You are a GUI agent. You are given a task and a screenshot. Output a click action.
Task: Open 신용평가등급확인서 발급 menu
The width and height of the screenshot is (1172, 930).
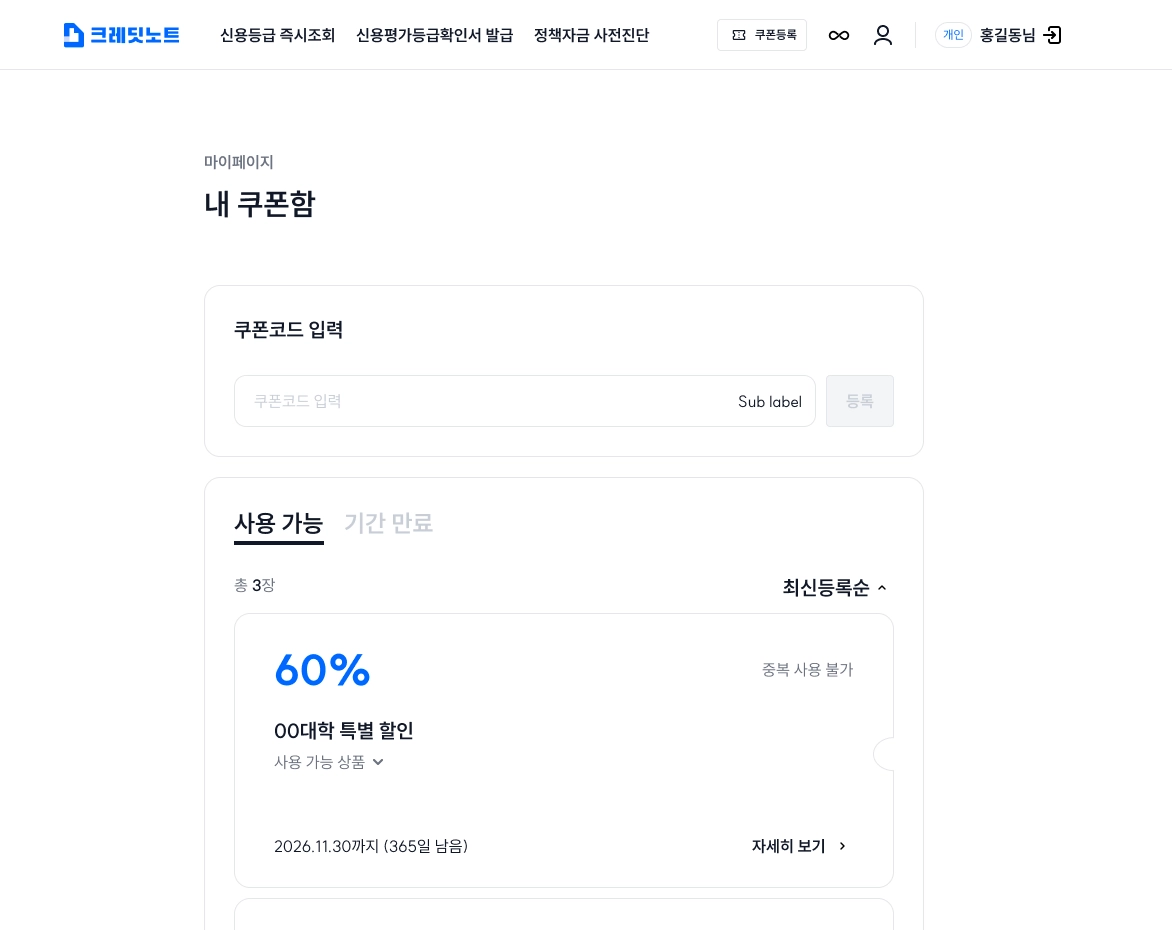434,35
